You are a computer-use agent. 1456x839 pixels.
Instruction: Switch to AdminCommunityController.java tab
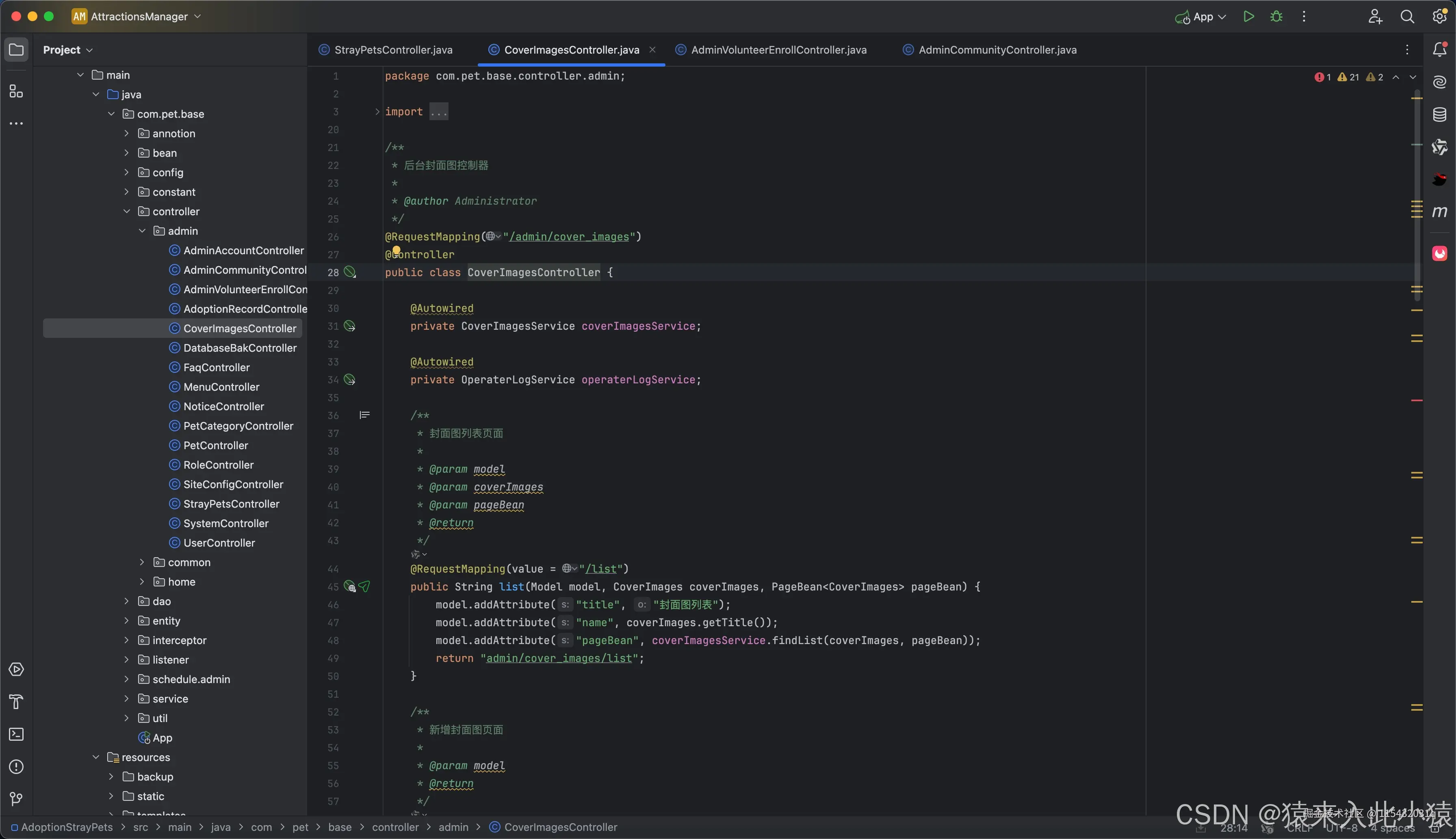(x=997, y=50)
